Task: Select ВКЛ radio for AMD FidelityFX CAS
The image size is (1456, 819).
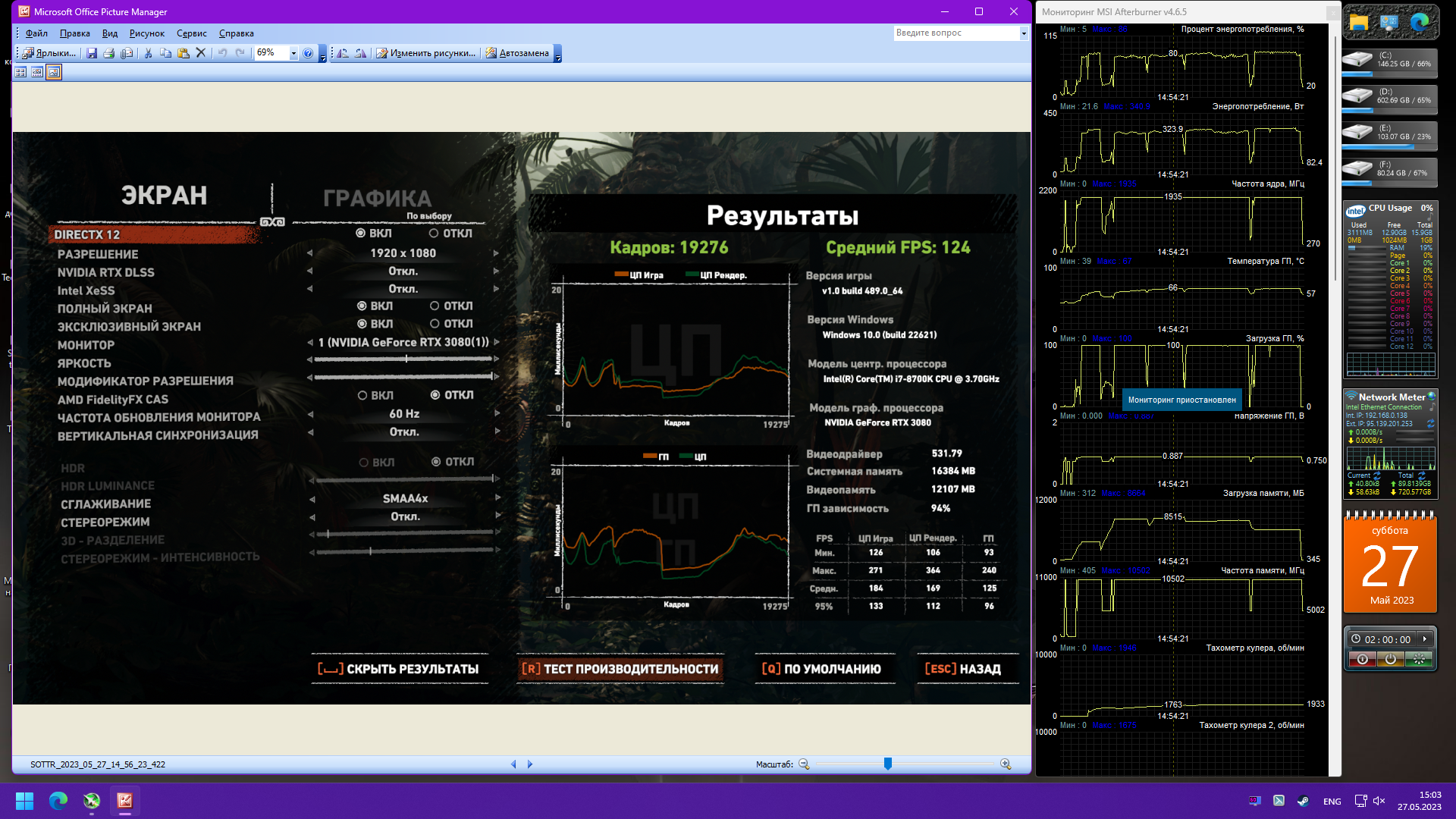Action: tap(362, 395)
